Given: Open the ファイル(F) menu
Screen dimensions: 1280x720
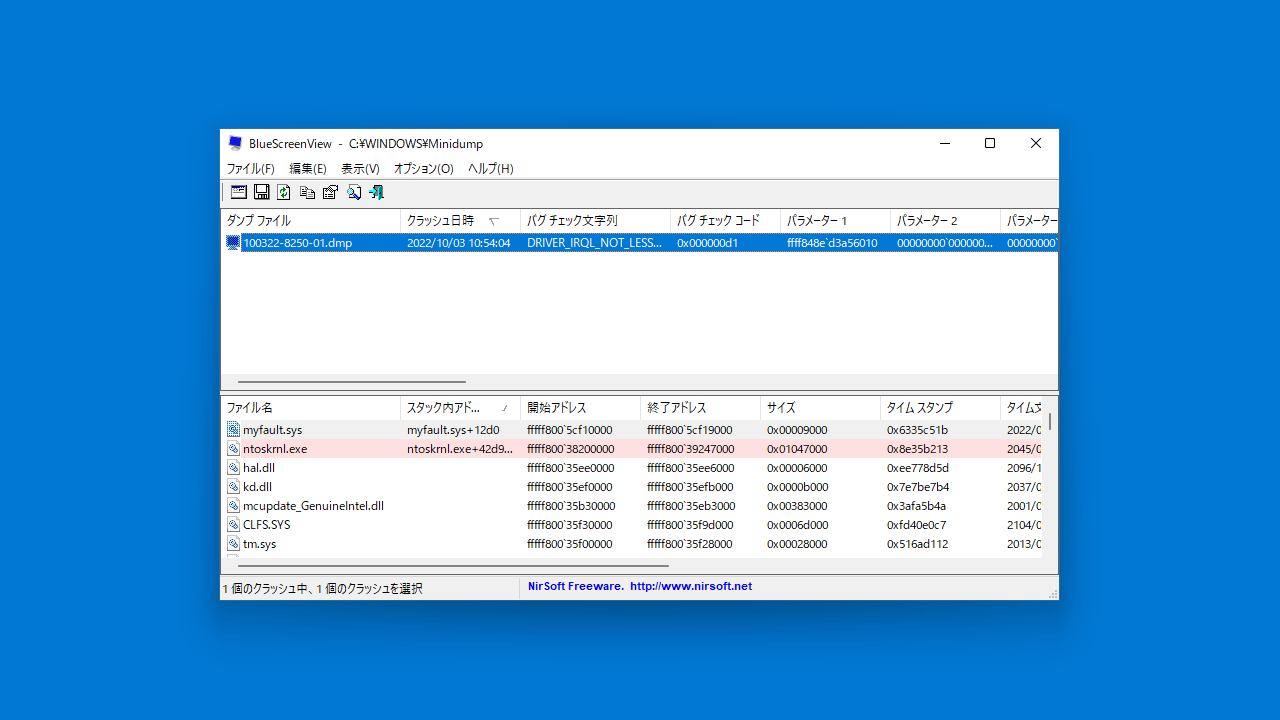Looking at the screenshot, I should [250, 169].
